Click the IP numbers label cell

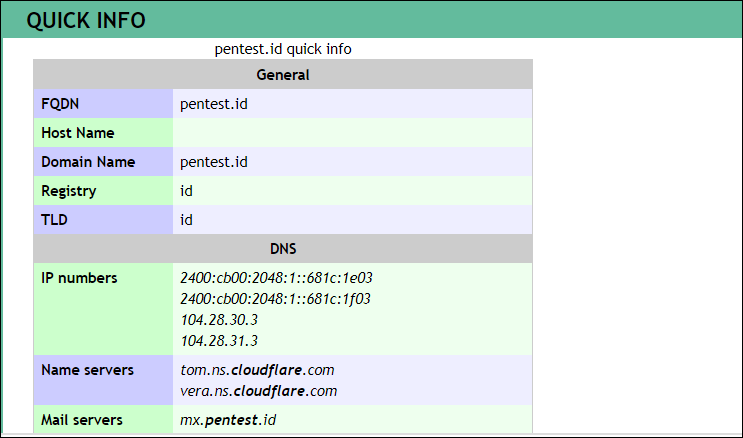(x=103, y=309)
